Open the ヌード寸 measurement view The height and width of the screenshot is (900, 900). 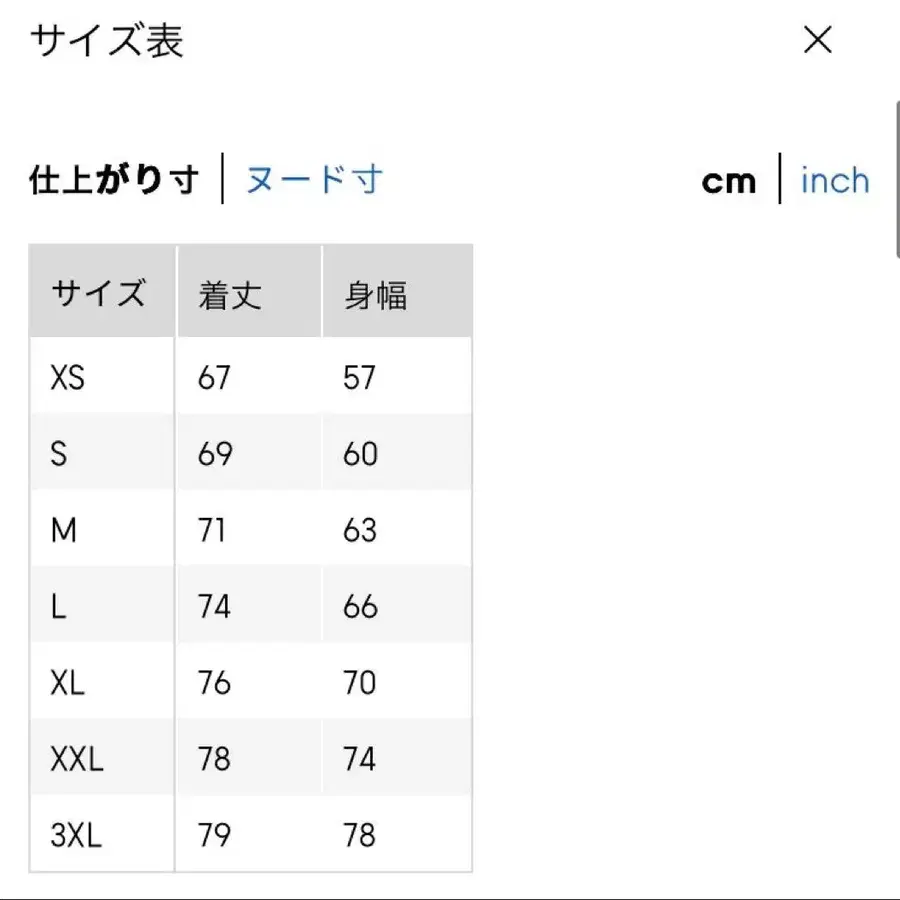313,179
